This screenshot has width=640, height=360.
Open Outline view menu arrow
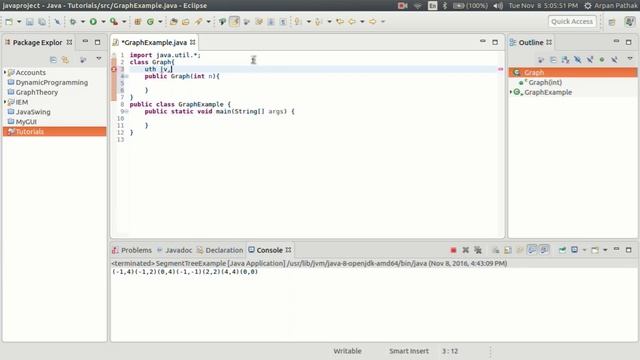[630, 59]
